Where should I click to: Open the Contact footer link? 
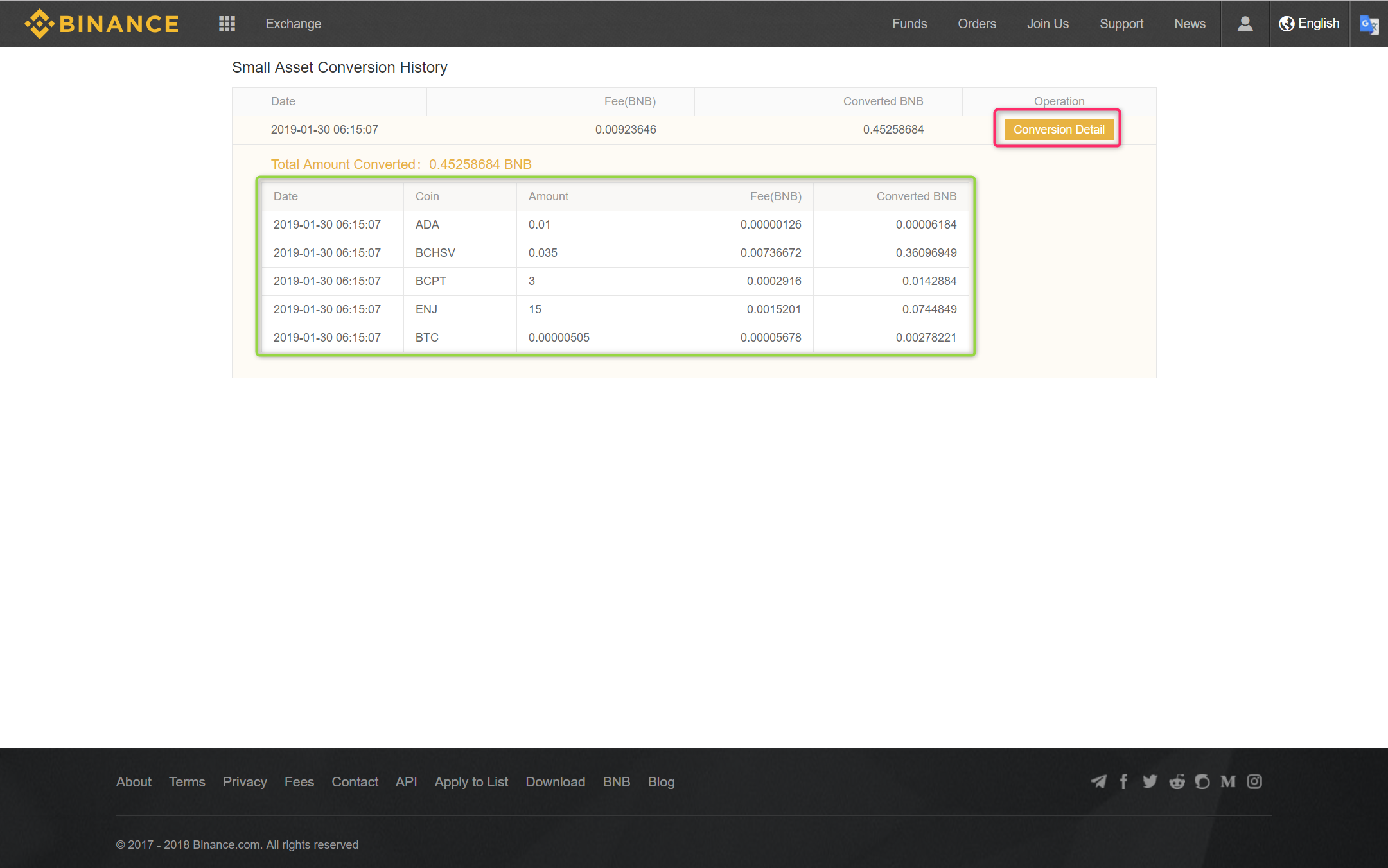tap(355, 782)
